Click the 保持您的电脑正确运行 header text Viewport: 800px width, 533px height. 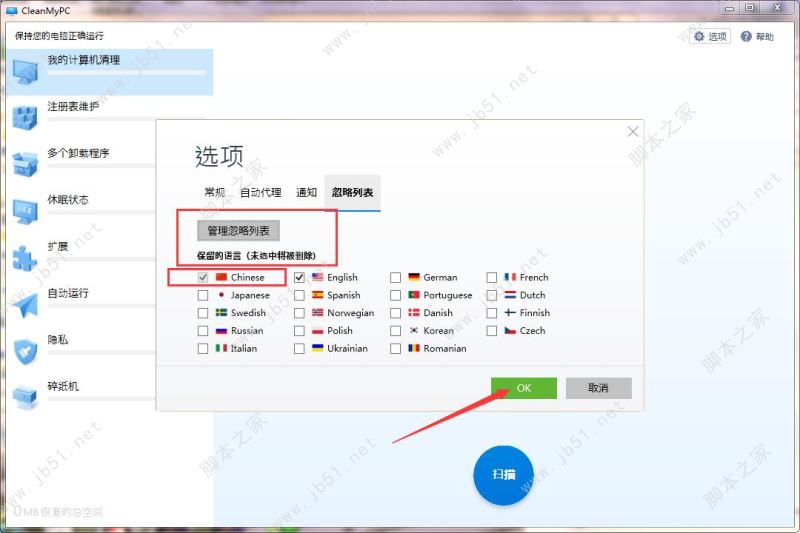[x=59, y=36]
